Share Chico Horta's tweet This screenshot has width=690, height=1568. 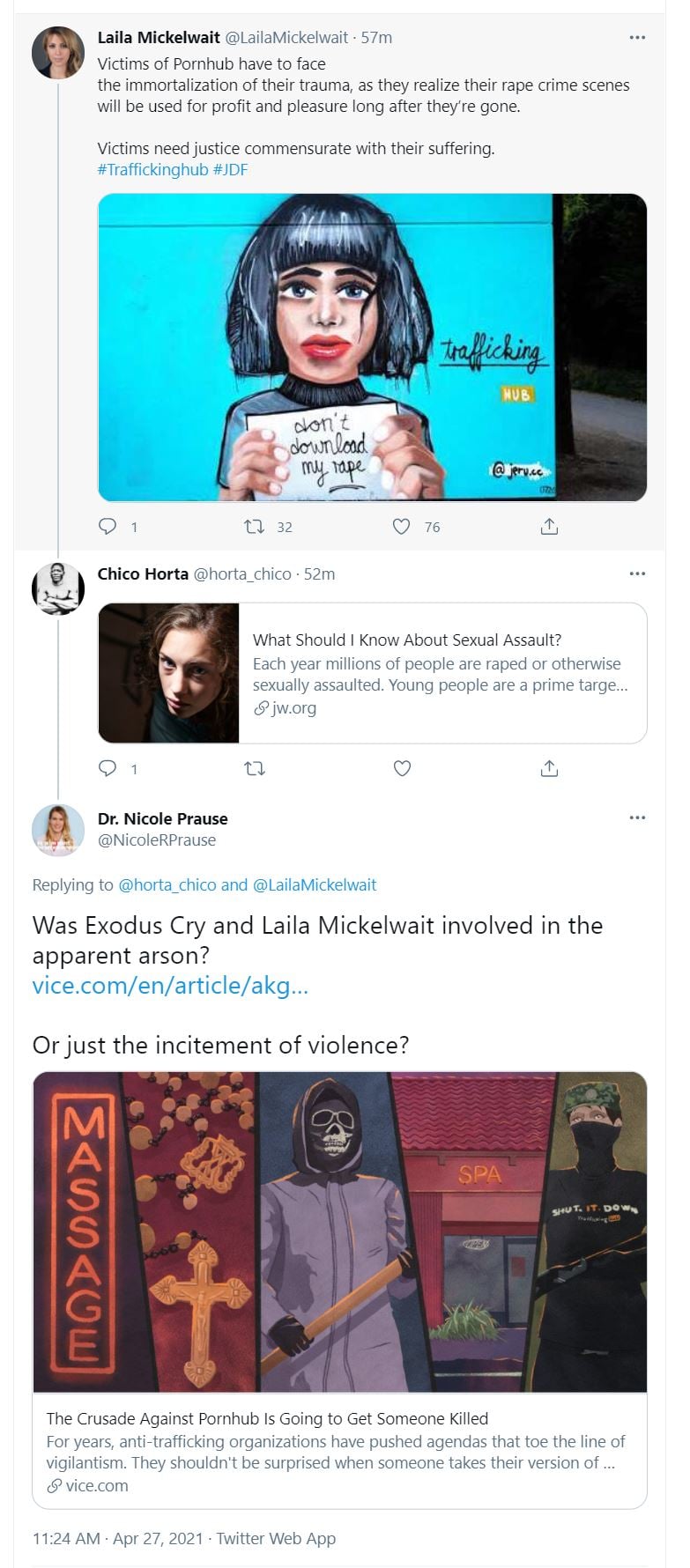tap(549, 769)
